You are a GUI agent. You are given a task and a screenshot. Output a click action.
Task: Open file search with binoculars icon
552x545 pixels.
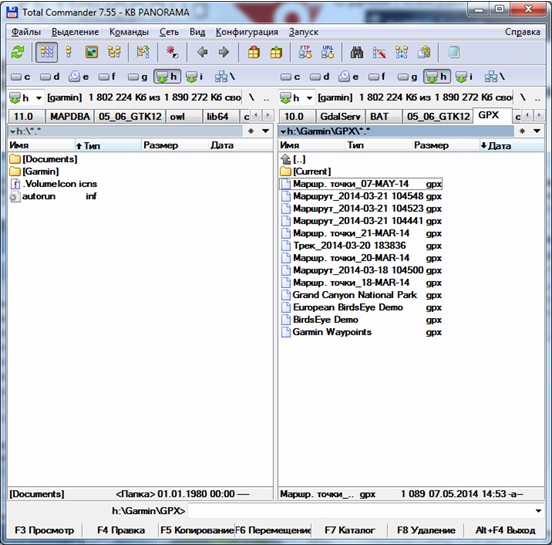[357, 52]
